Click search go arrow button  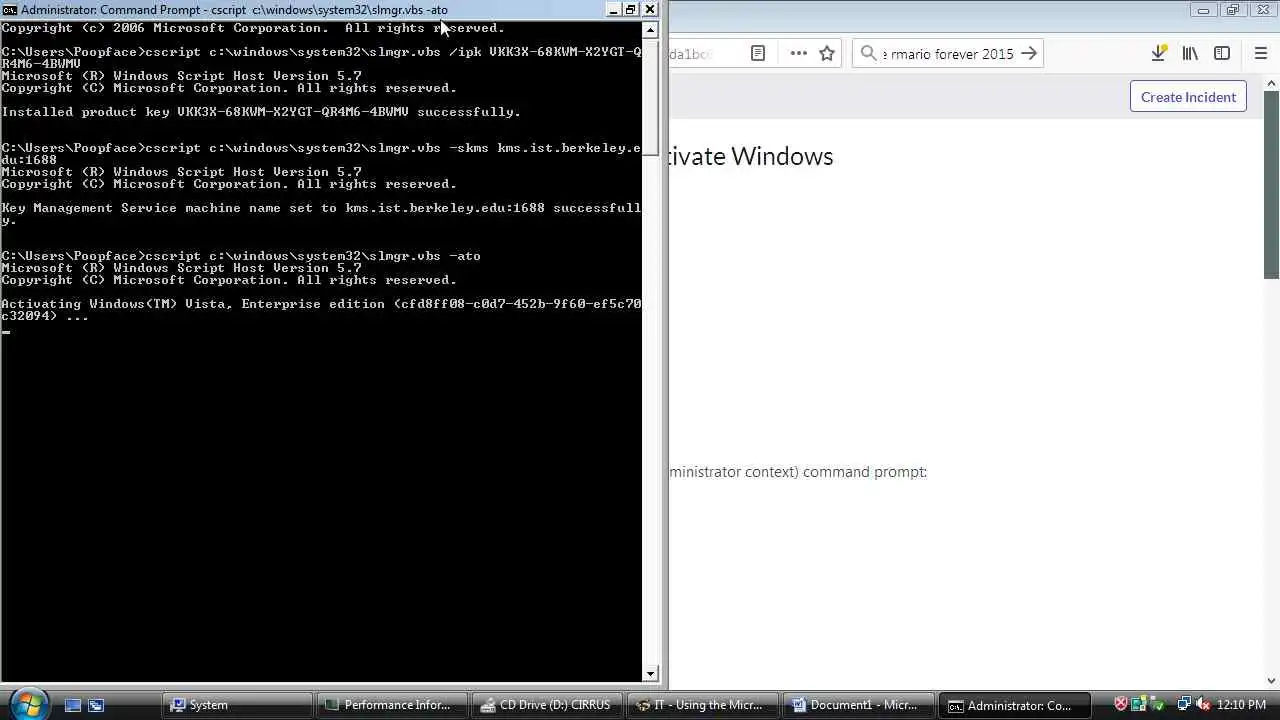1029,54
